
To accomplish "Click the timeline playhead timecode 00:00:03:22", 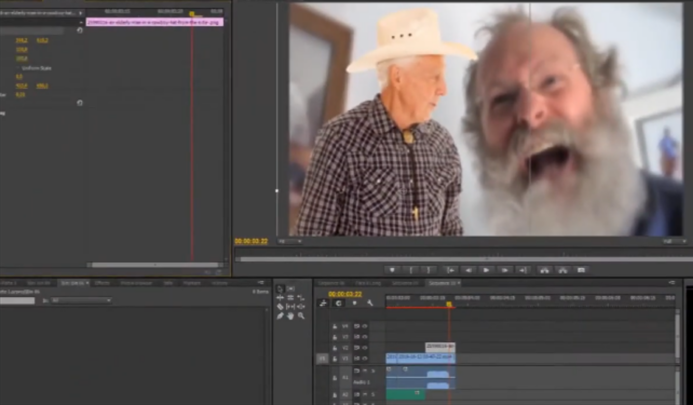I will click(344, 294).
